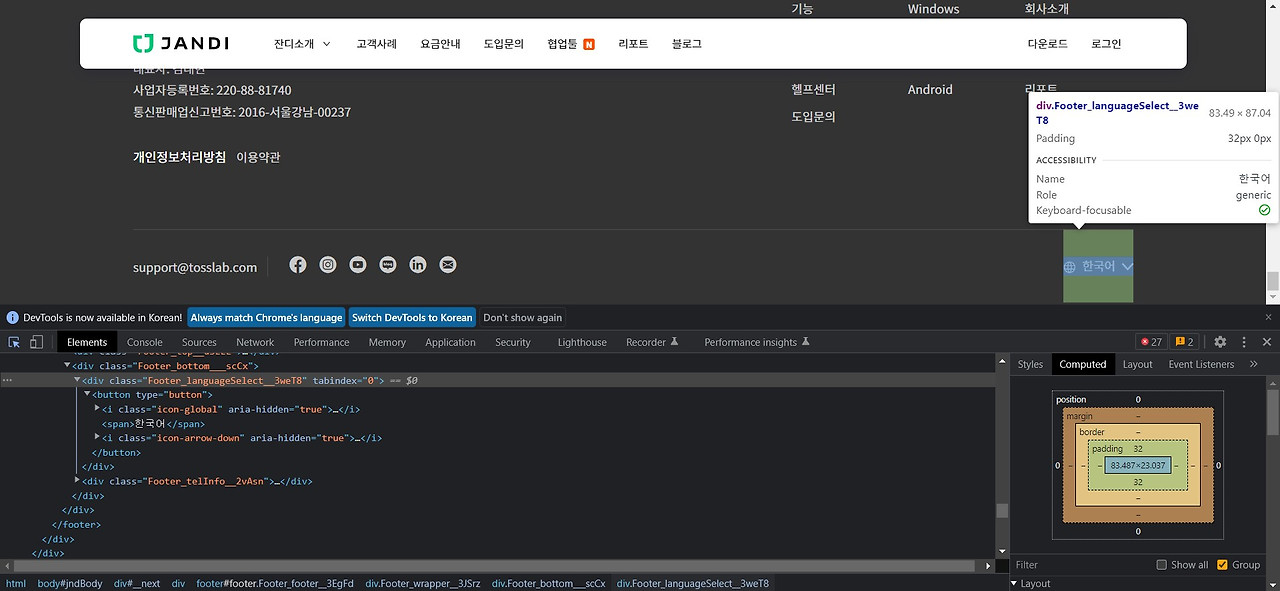Click the 로그인 link
This screenshot has width=1280, height=591.
pos(1106,44)
